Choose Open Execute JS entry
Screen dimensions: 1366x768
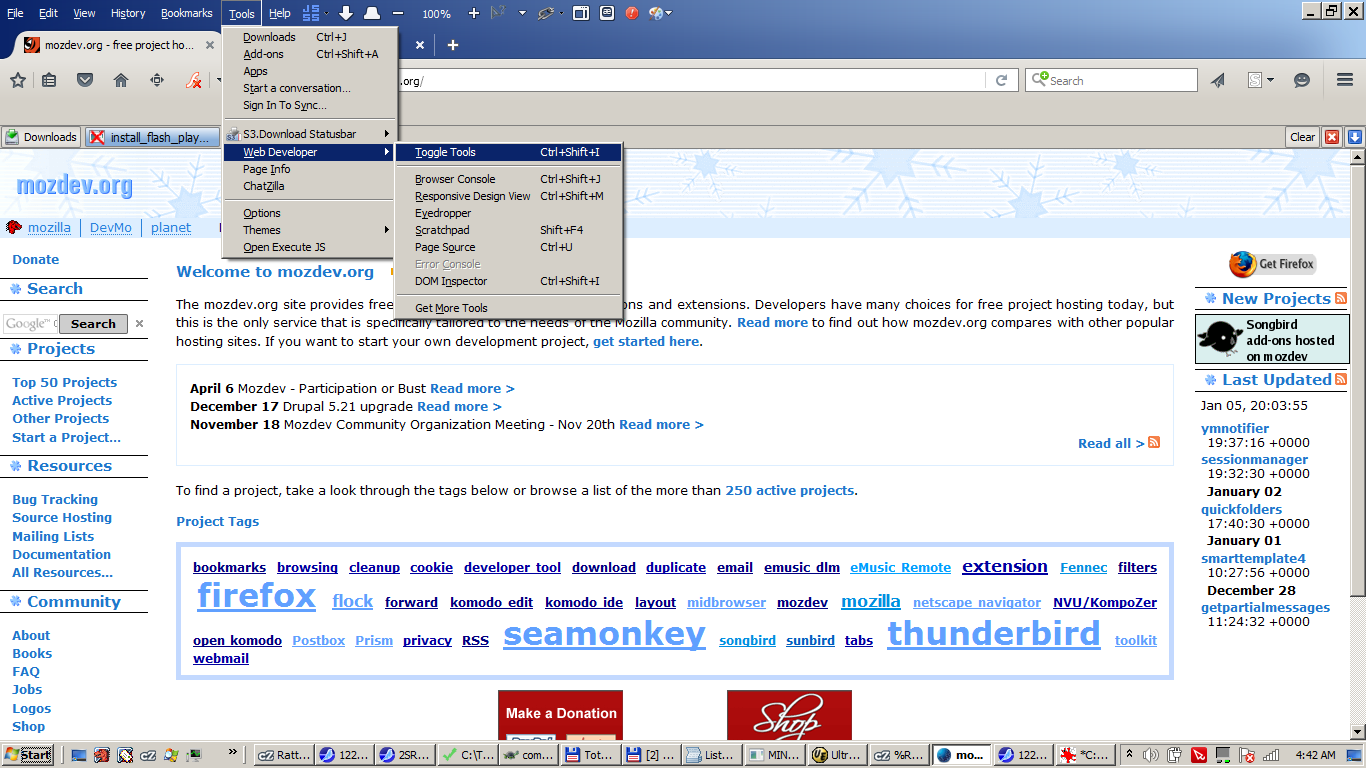coord(309,247)
